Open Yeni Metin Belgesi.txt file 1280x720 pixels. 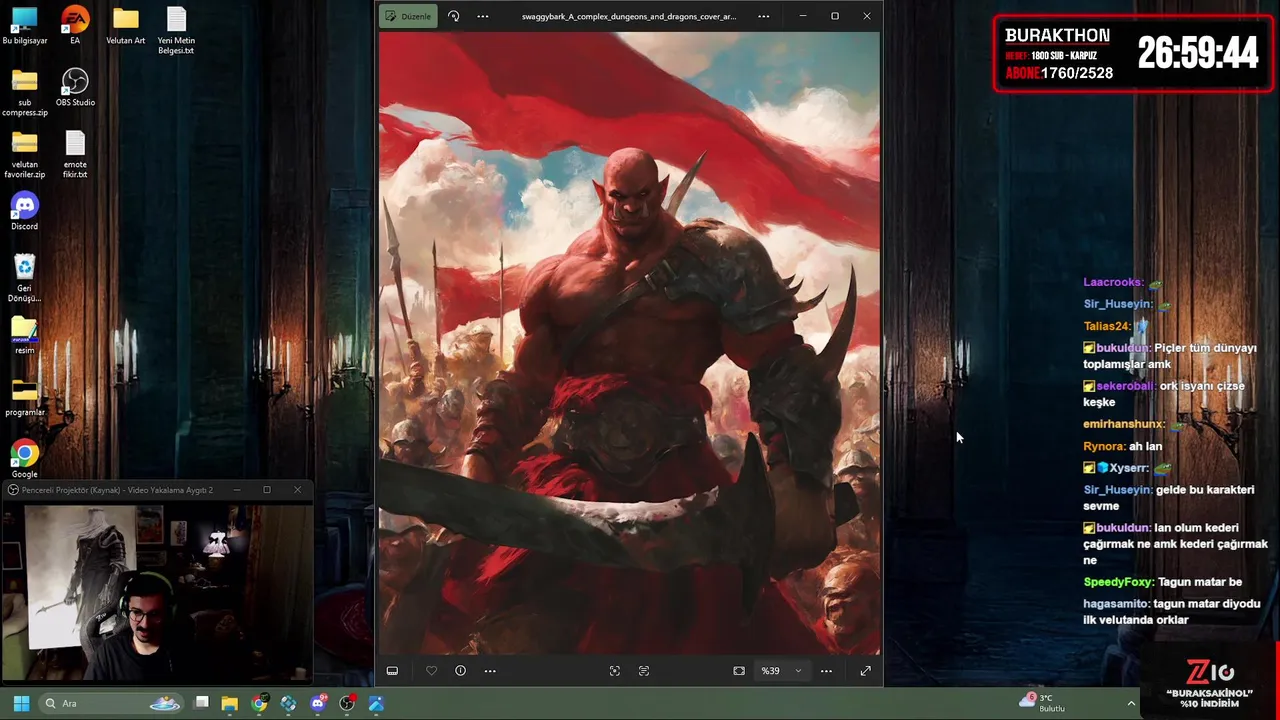pos(176,31)
